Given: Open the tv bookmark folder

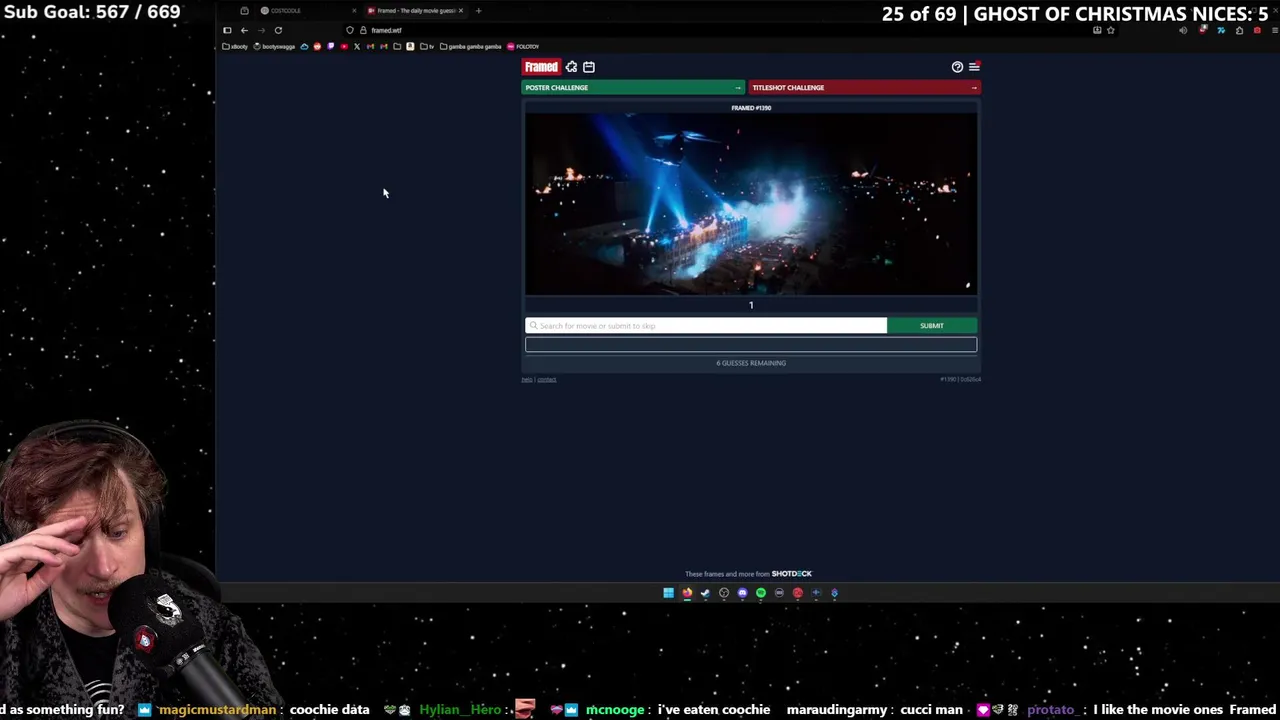Looking at the screenshot, I should pos(427,47).
